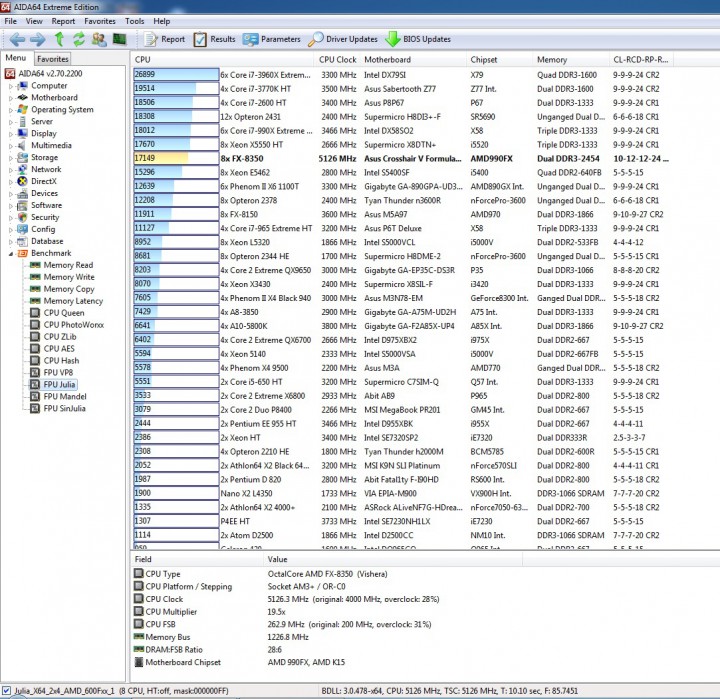Switch to the Menu tab
Viewport: 720px width, 699px height.
(x=16, y=58)
